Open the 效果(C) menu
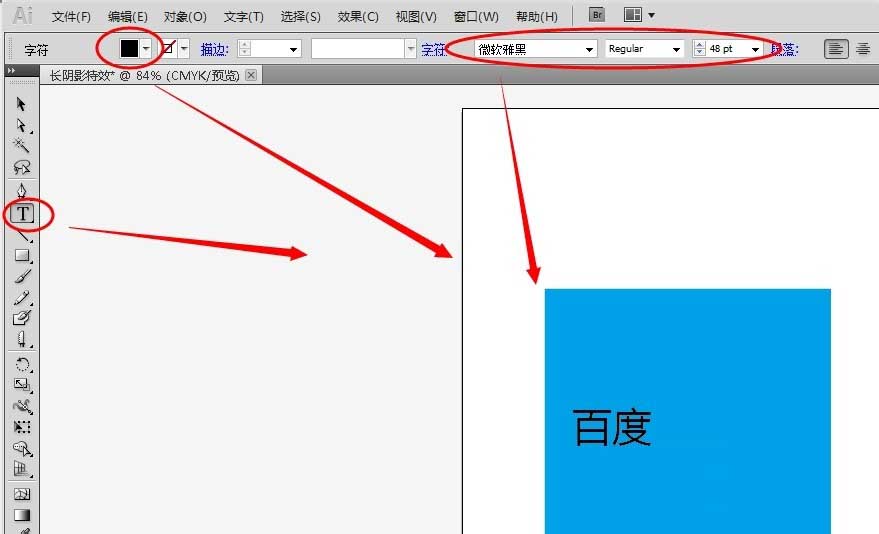The image size is (879, 534). [x=358, y=17]
